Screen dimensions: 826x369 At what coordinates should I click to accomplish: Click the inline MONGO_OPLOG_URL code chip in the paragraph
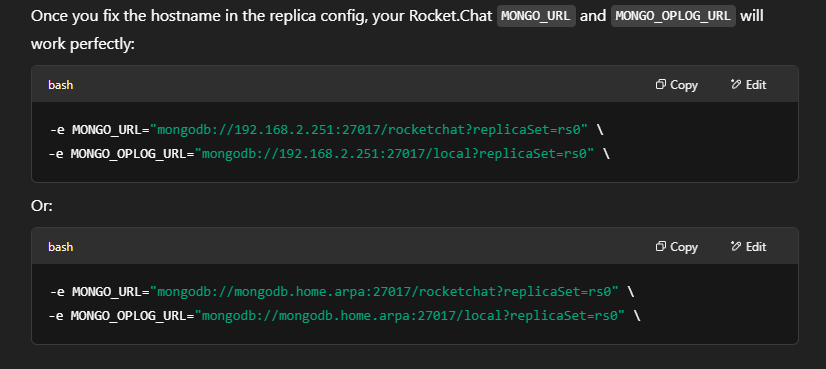click(x=673, y=16)
